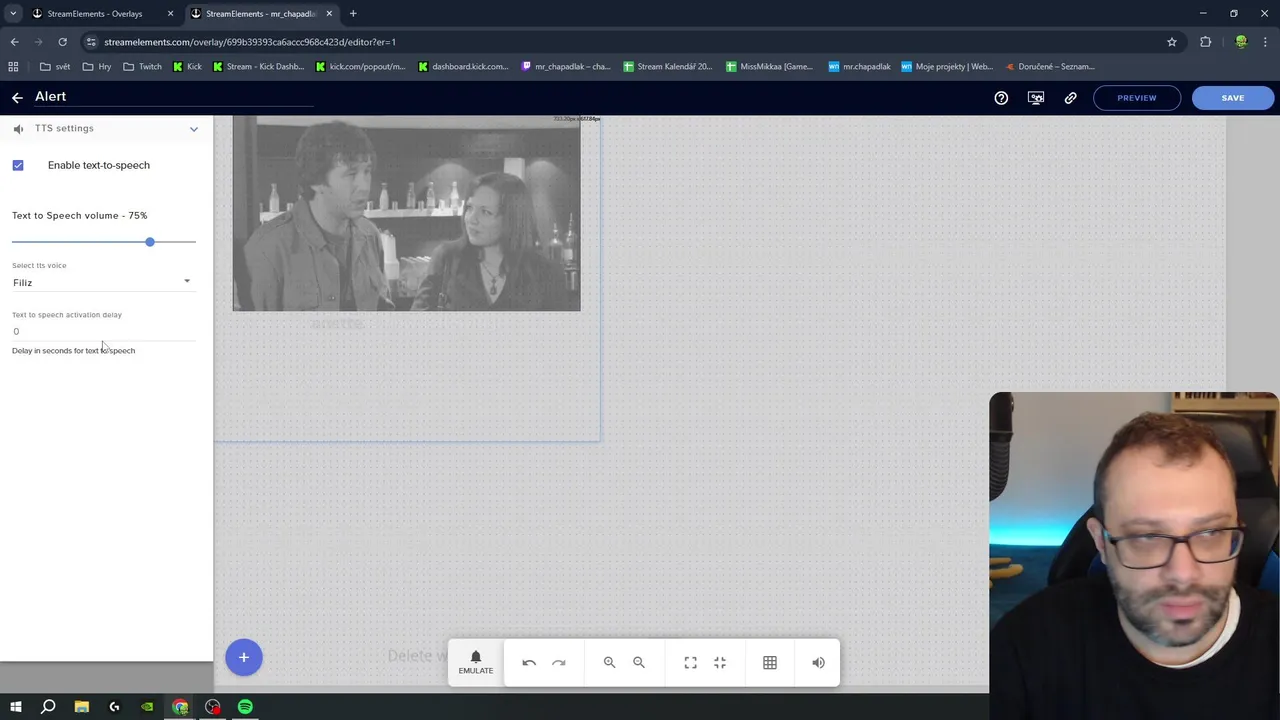Redo the last editor action
The height and width of the screenshot is (720, 1280).
coord(559,663)
